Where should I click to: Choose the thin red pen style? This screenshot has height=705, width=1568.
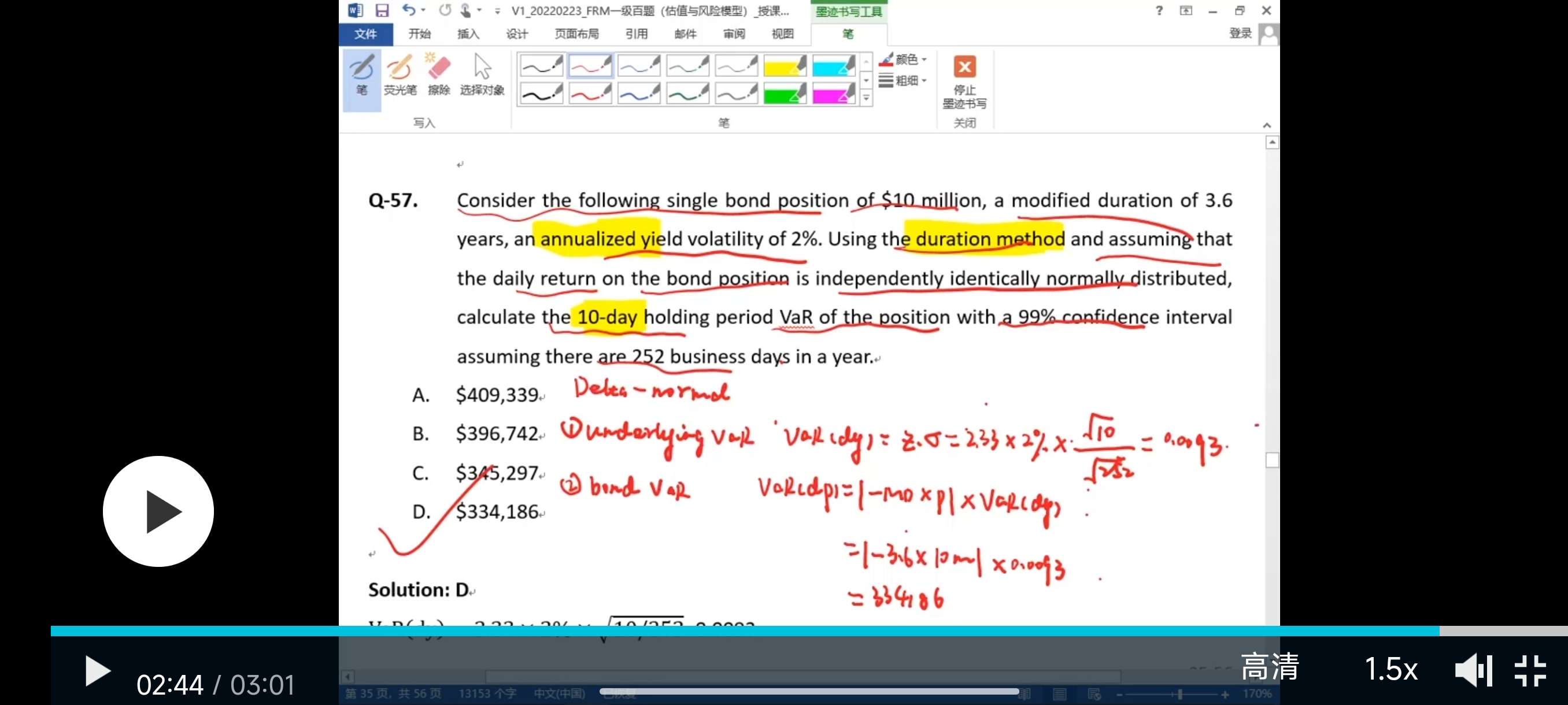(x=590, y=66)
